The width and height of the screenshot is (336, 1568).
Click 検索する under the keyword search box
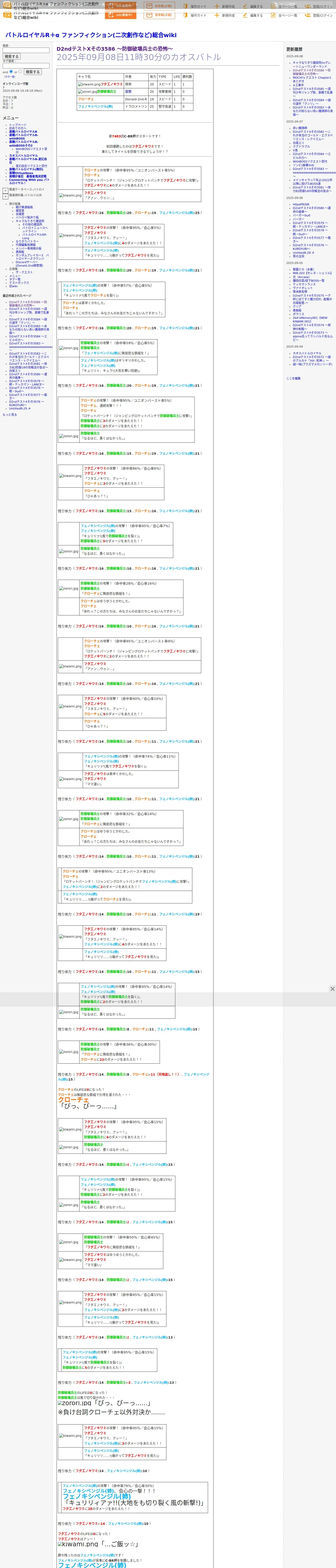tap(12, 57)
